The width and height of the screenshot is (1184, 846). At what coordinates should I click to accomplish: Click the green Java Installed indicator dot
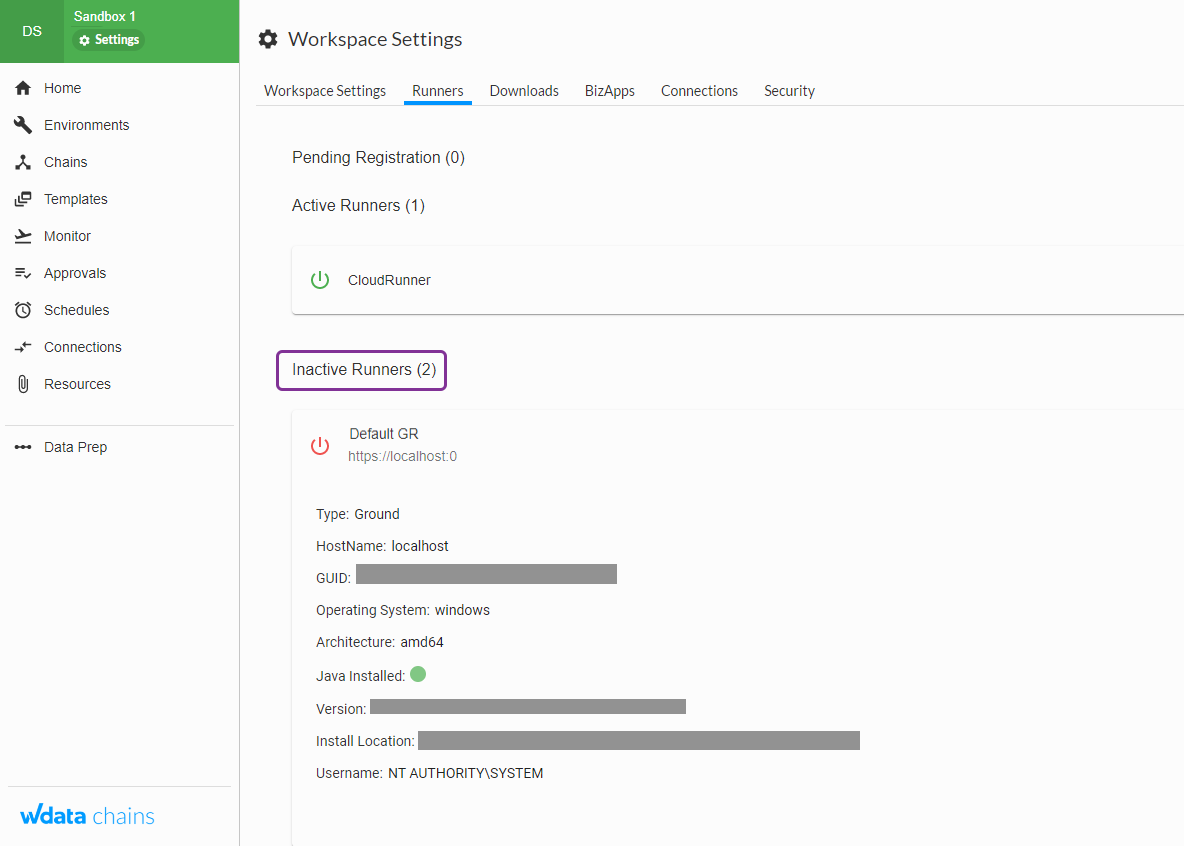(x=418, y=675)
